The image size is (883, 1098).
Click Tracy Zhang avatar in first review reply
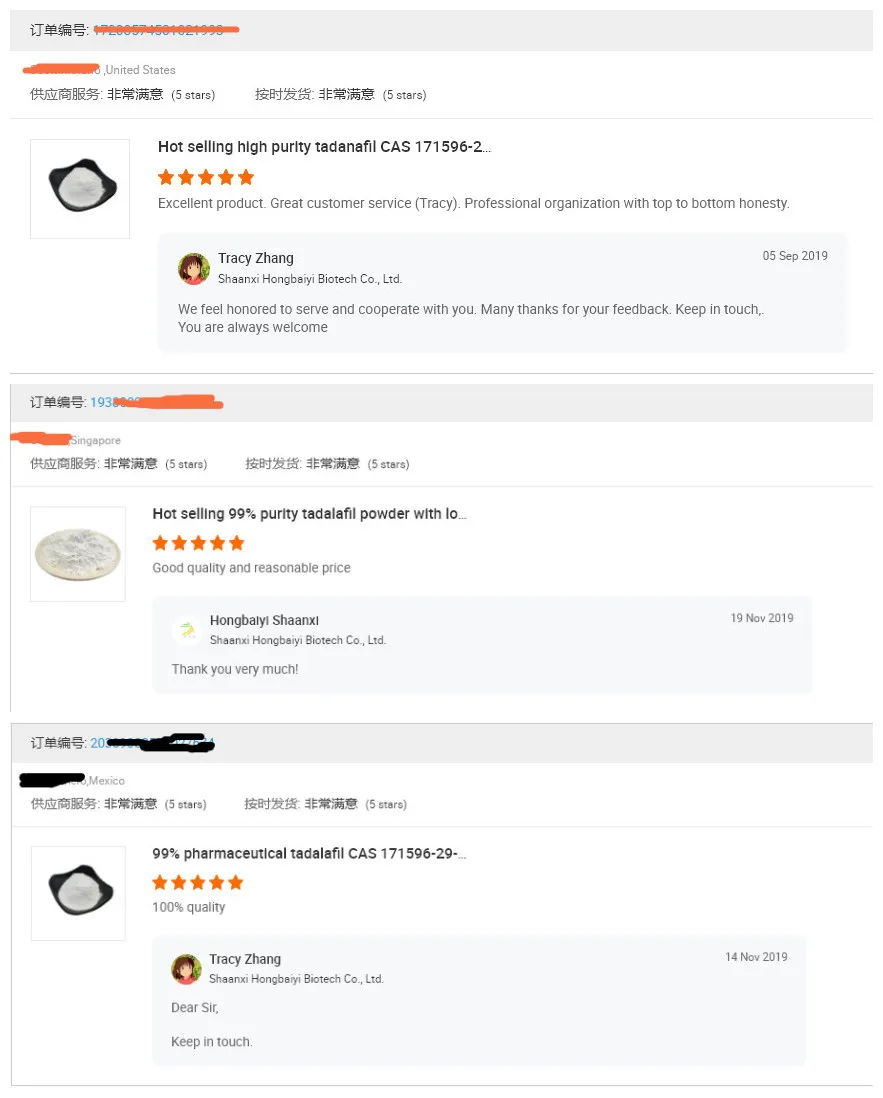click(x=194, y=269)
